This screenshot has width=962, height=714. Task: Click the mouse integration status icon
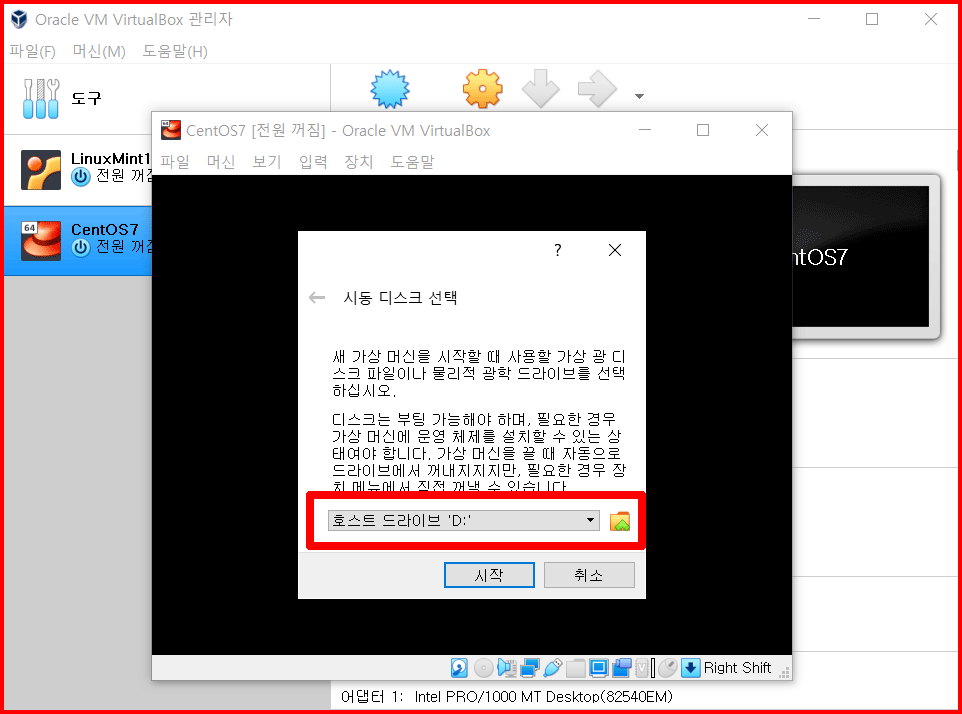tap(668, 668)
